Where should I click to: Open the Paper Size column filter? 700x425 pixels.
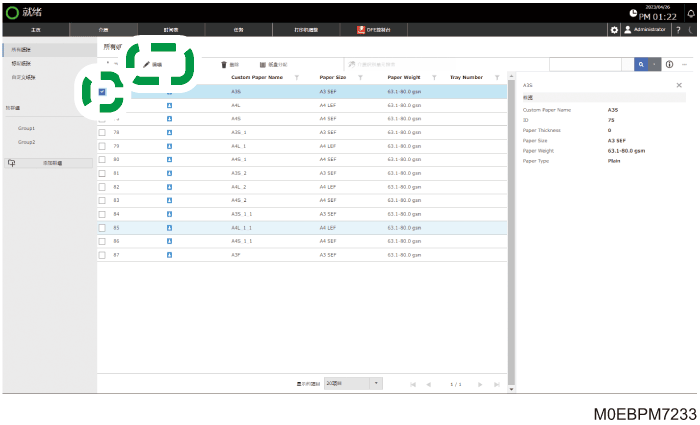point(360,78)
